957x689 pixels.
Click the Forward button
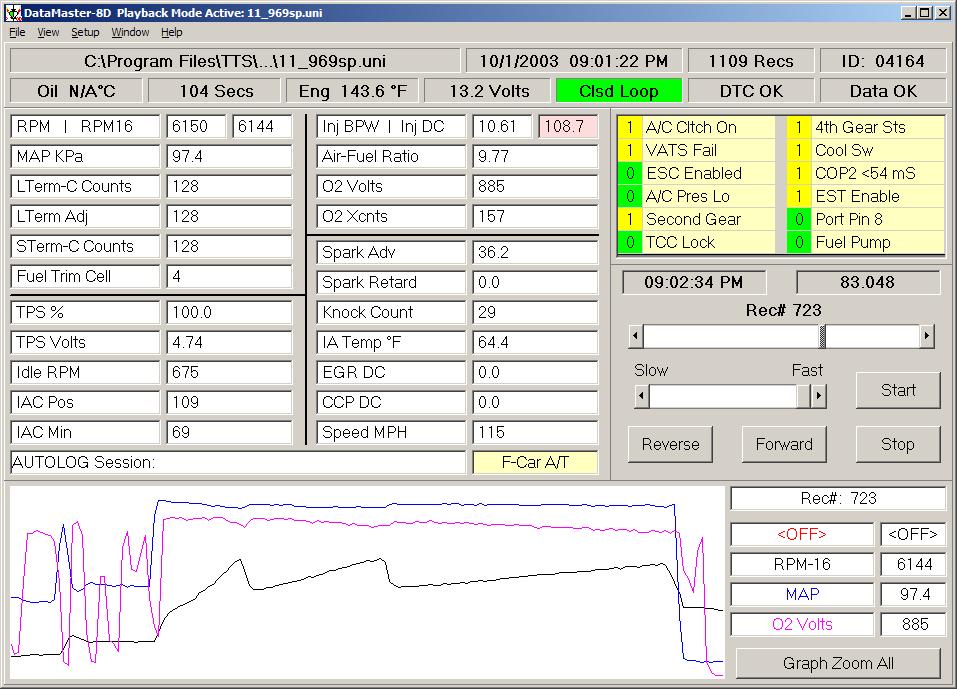[x=784, y=445]
